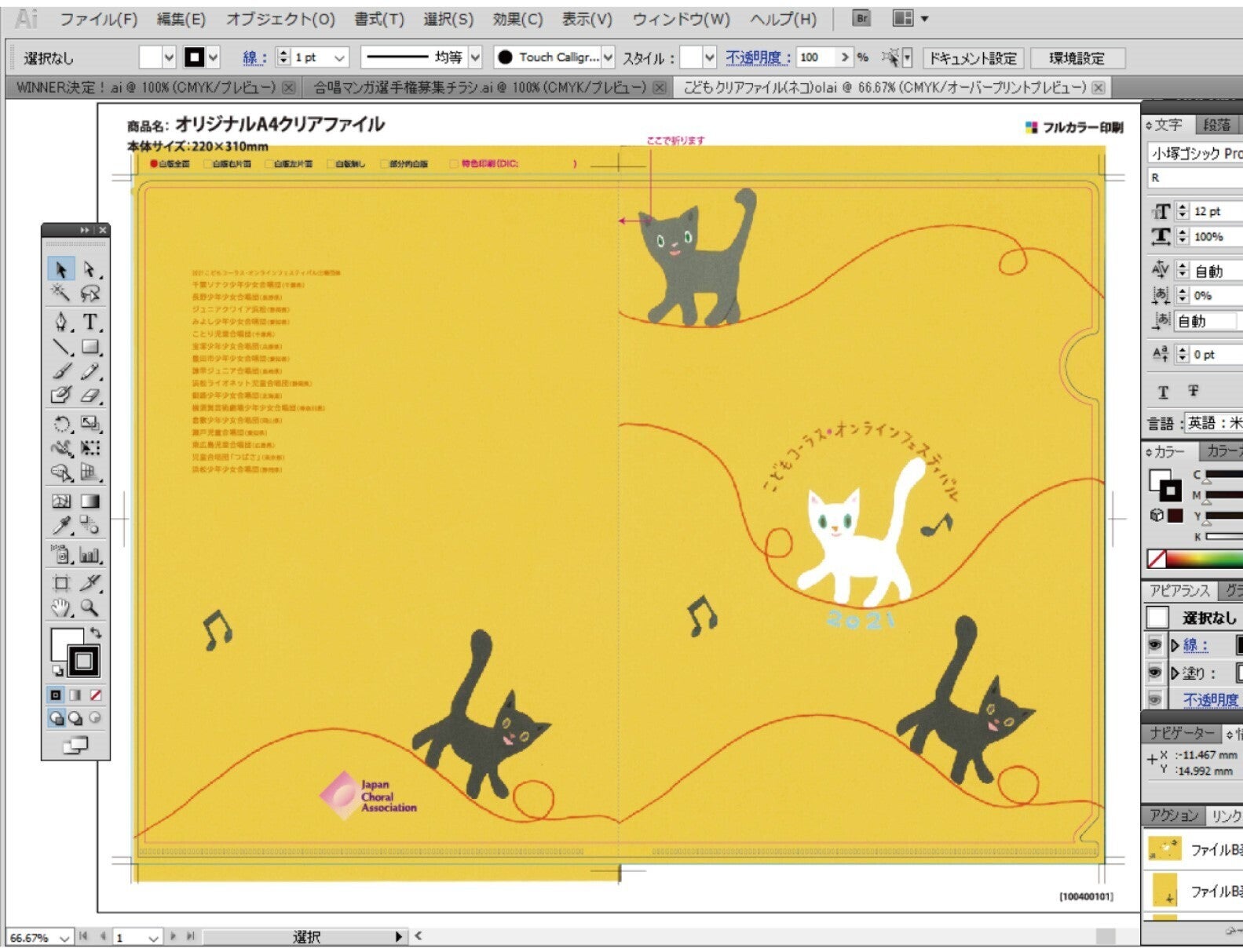Pick a color from the spectrum bar
1243x952 pixels.
coord(1201,559)
